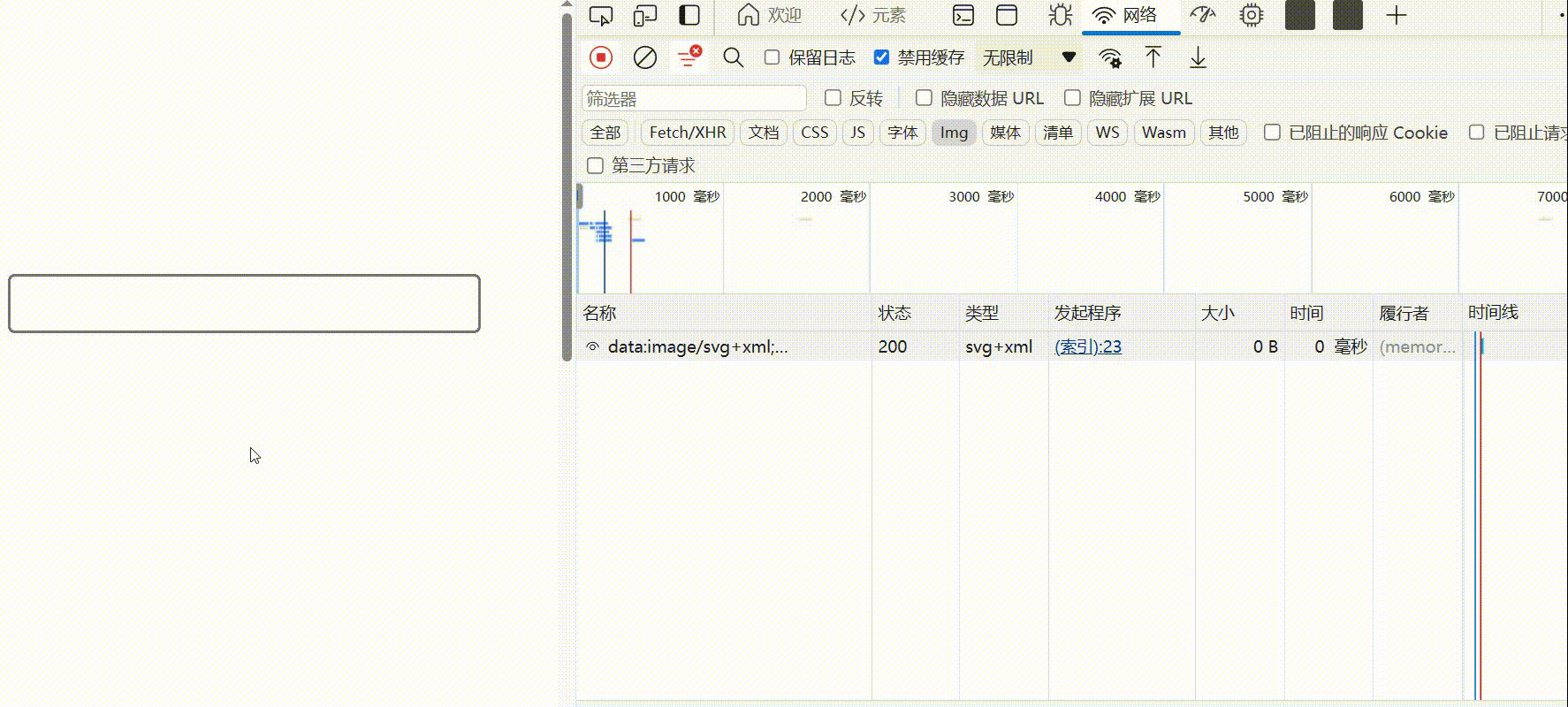1568x707 pixels.
Task: Sort by 大小 column header
Action: [x=1240, y=313]
